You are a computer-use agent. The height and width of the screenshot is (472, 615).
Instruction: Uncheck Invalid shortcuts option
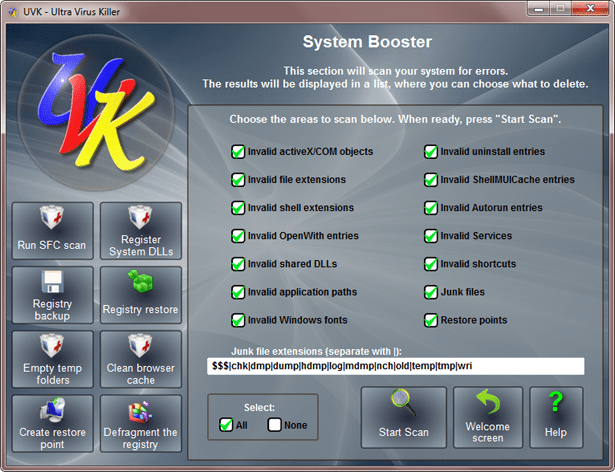(x=431, y=264)
